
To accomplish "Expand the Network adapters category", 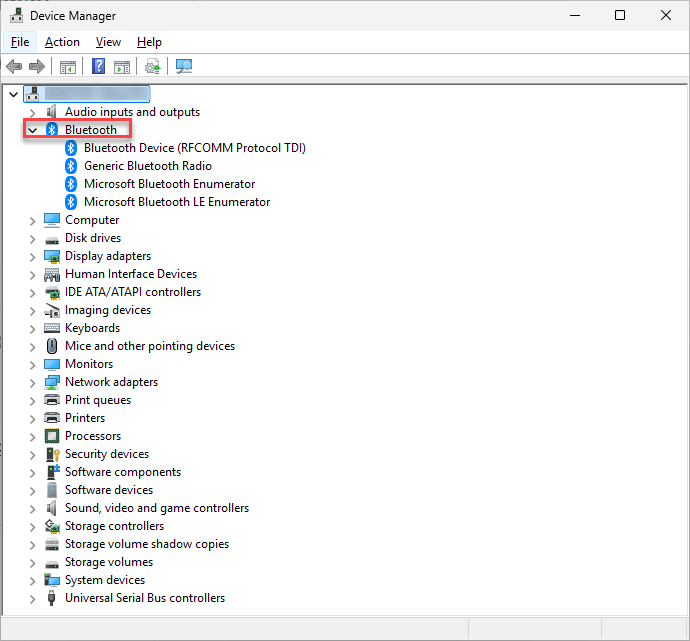I will pos(32,382).
